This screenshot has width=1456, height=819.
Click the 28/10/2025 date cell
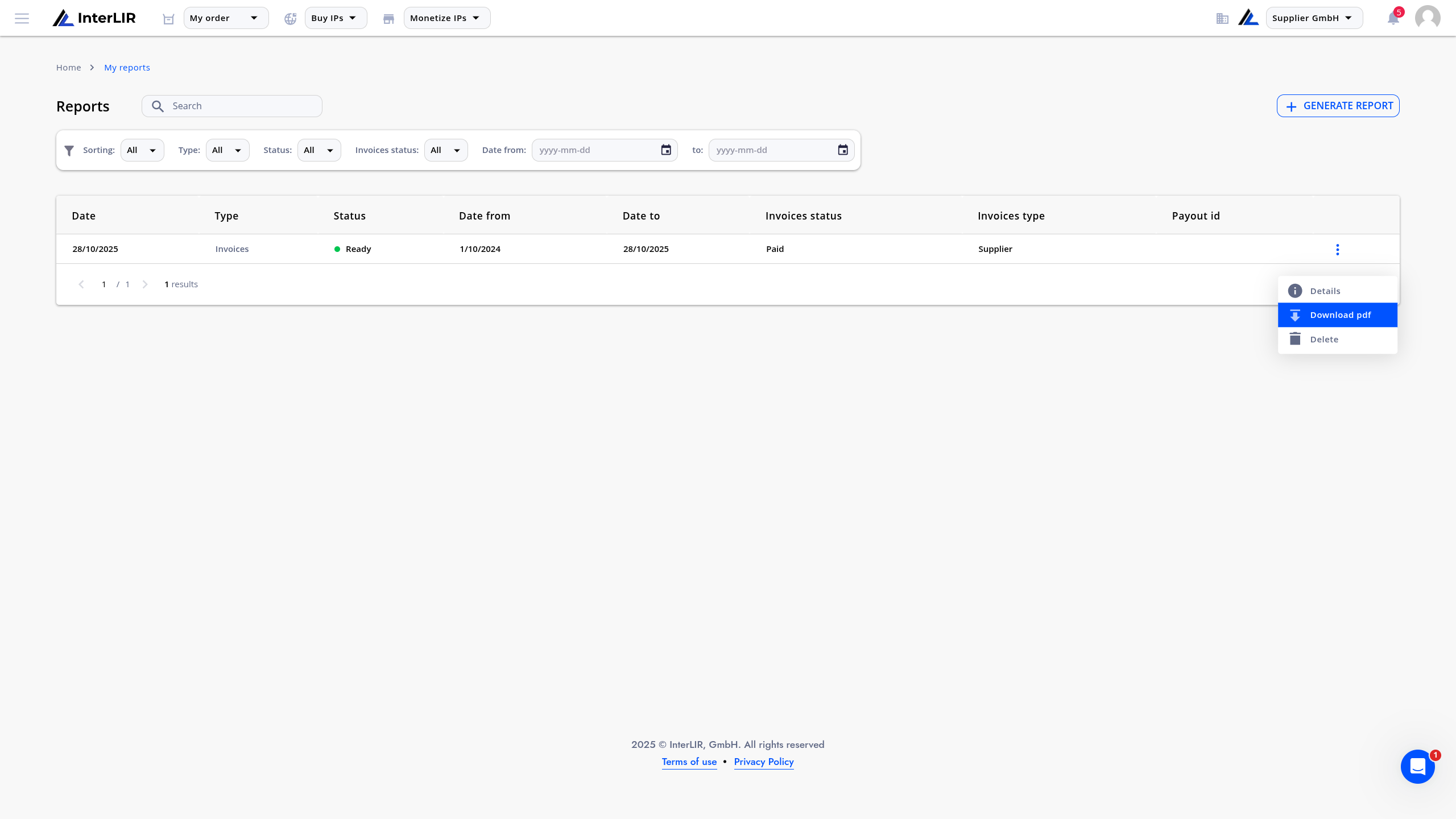click(x=95, y=249)
